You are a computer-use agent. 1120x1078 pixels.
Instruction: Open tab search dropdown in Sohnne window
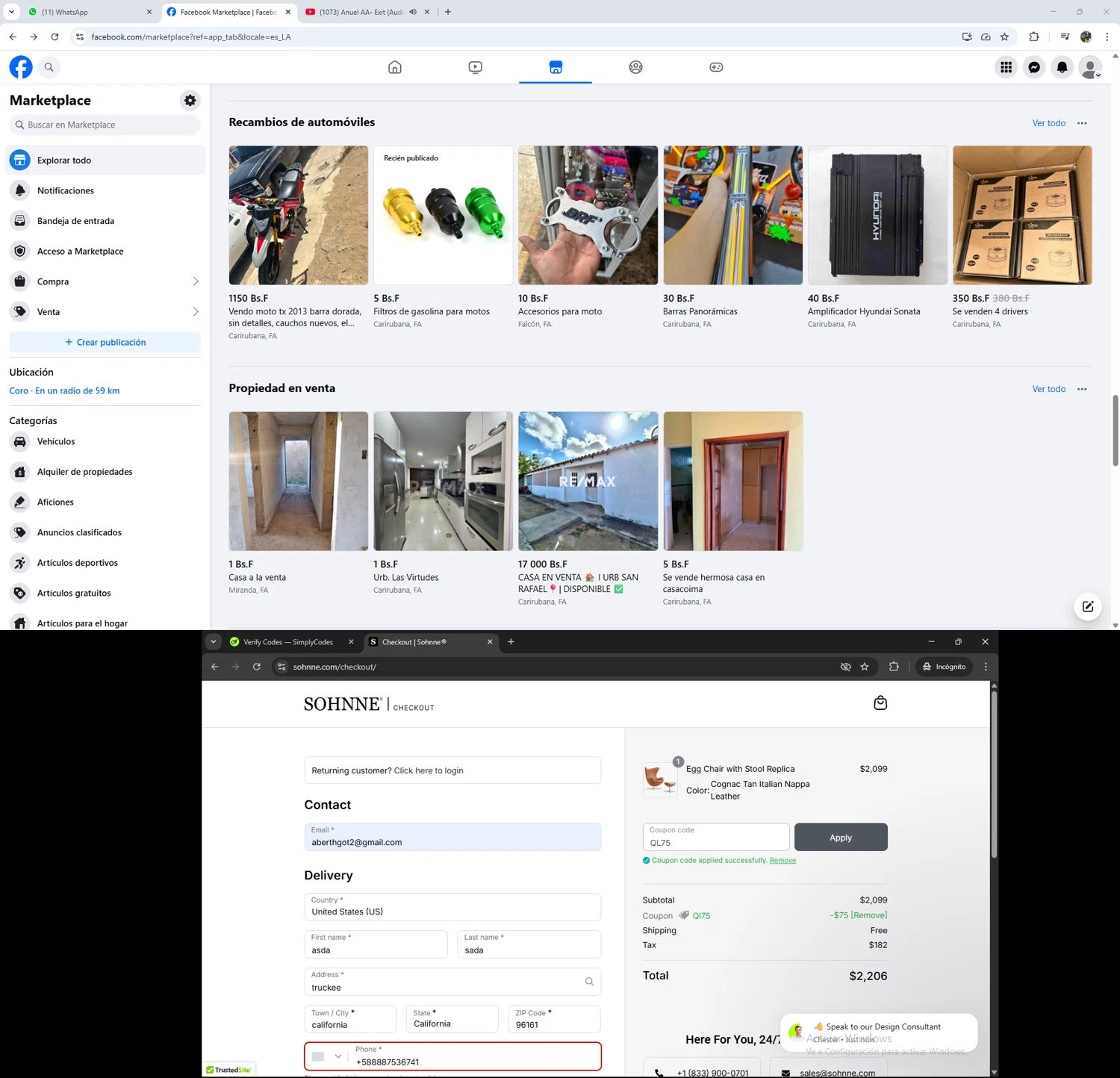[x=214, y=642]
